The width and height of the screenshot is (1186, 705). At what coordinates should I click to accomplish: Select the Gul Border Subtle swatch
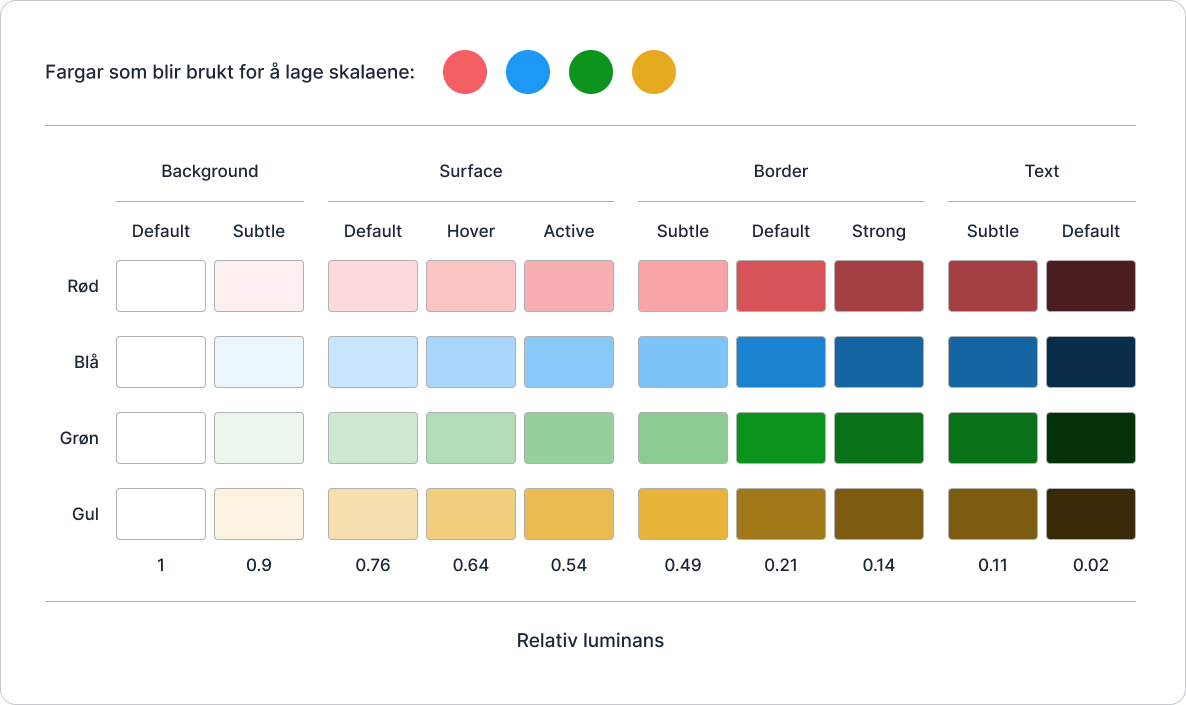tap(683, 514)
